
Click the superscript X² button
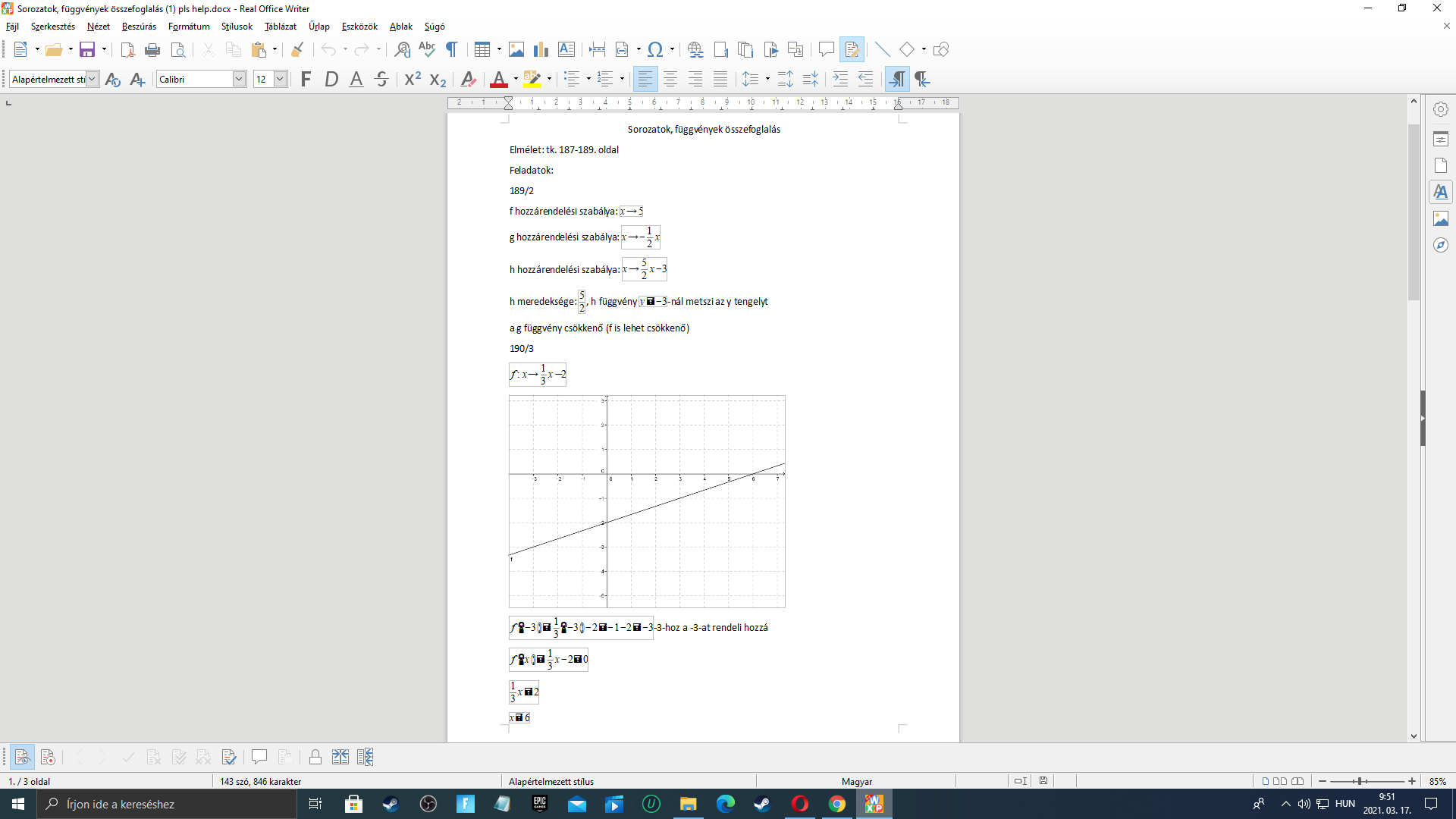pos(413,79)
